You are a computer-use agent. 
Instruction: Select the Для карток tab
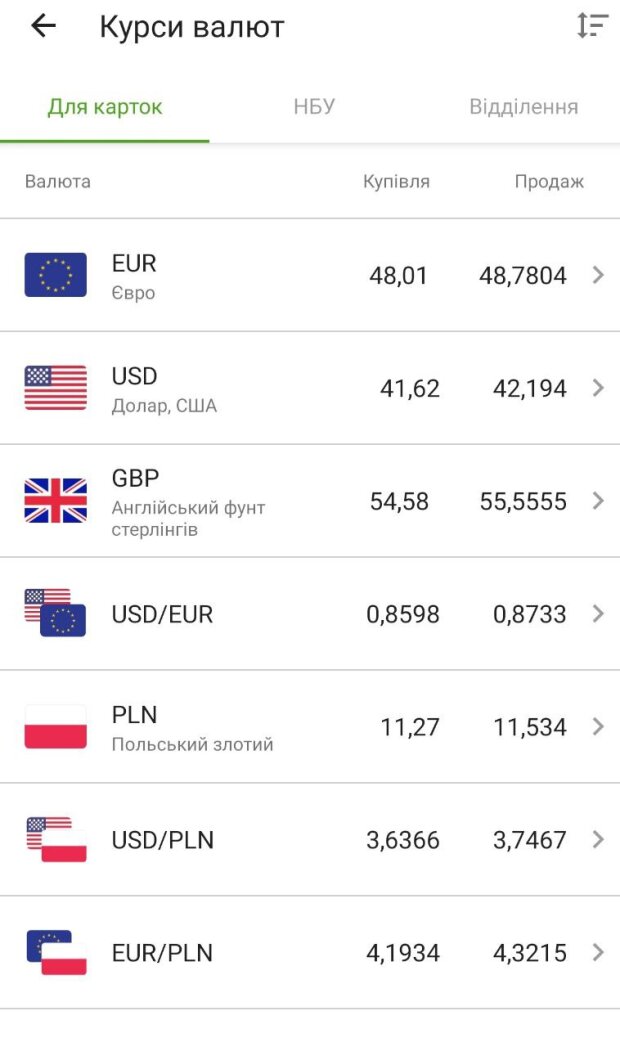tap(105, 107)
